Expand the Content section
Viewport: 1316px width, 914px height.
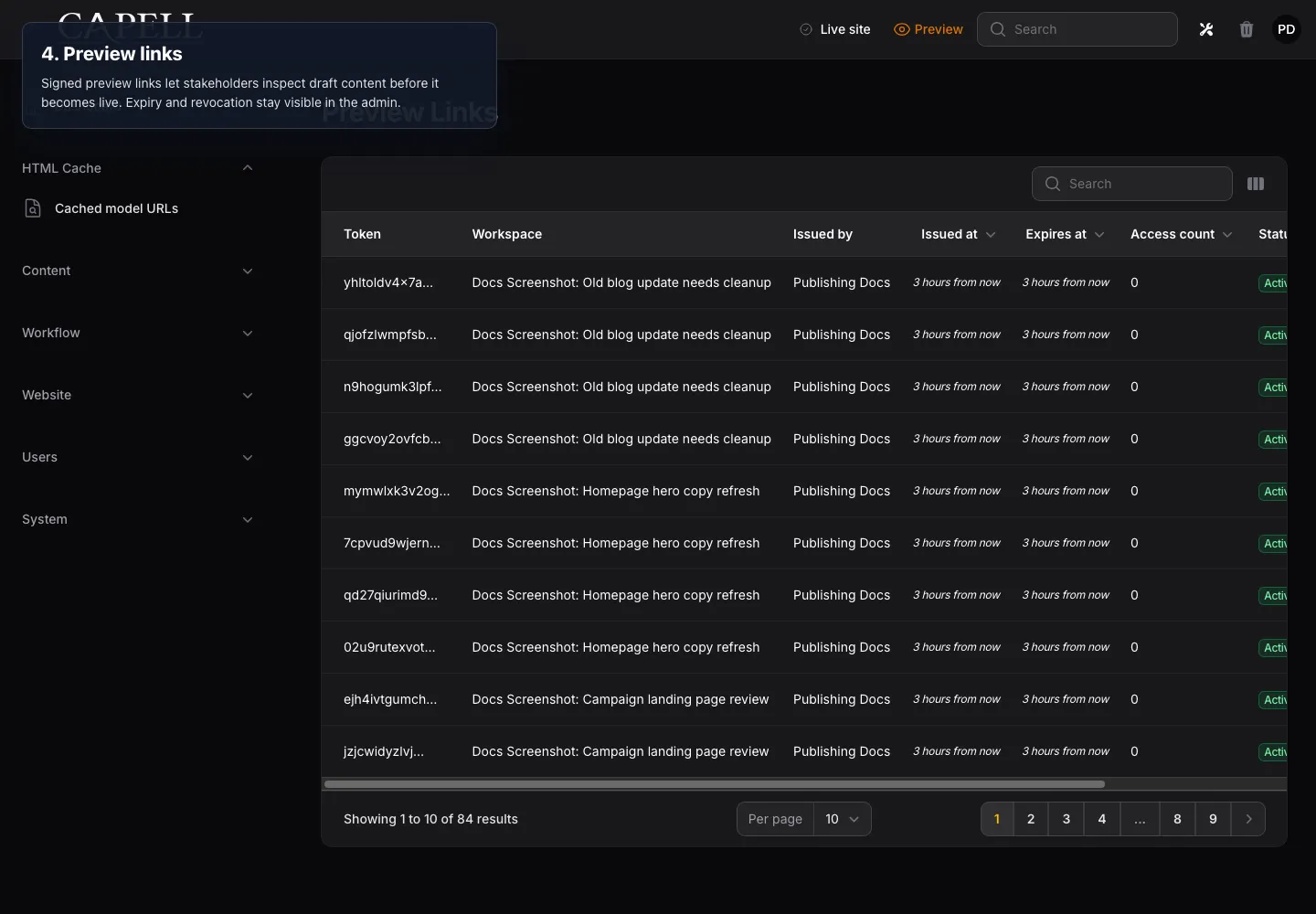[x=137, y=271]
